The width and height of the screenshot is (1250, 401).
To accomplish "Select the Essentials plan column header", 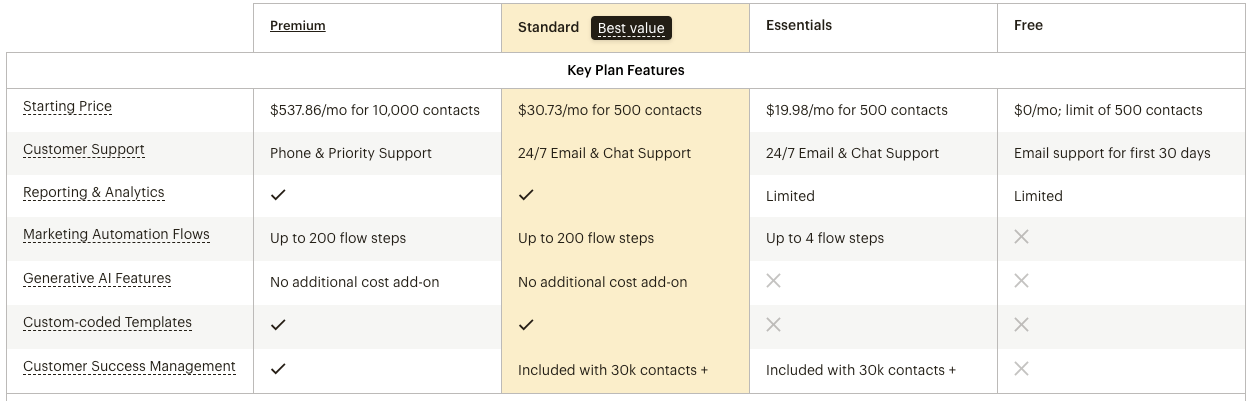I will click(x=798, y=26).
